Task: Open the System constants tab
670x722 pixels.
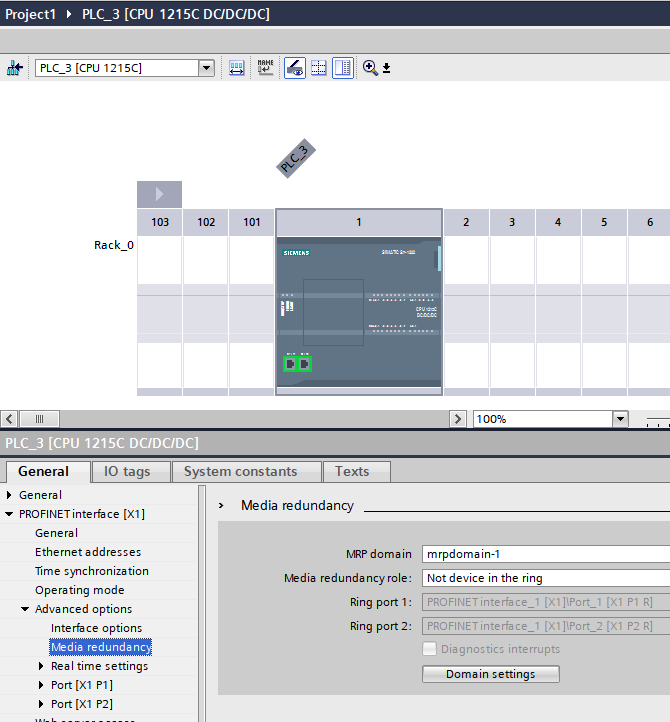Action: coord(240,472)
